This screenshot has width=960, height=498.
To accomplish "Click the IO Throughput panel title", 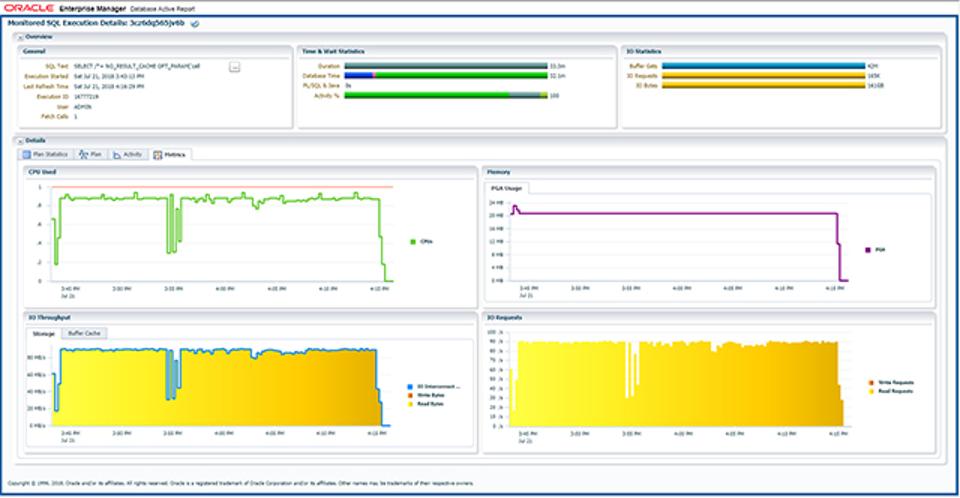I will pos(49,318).
